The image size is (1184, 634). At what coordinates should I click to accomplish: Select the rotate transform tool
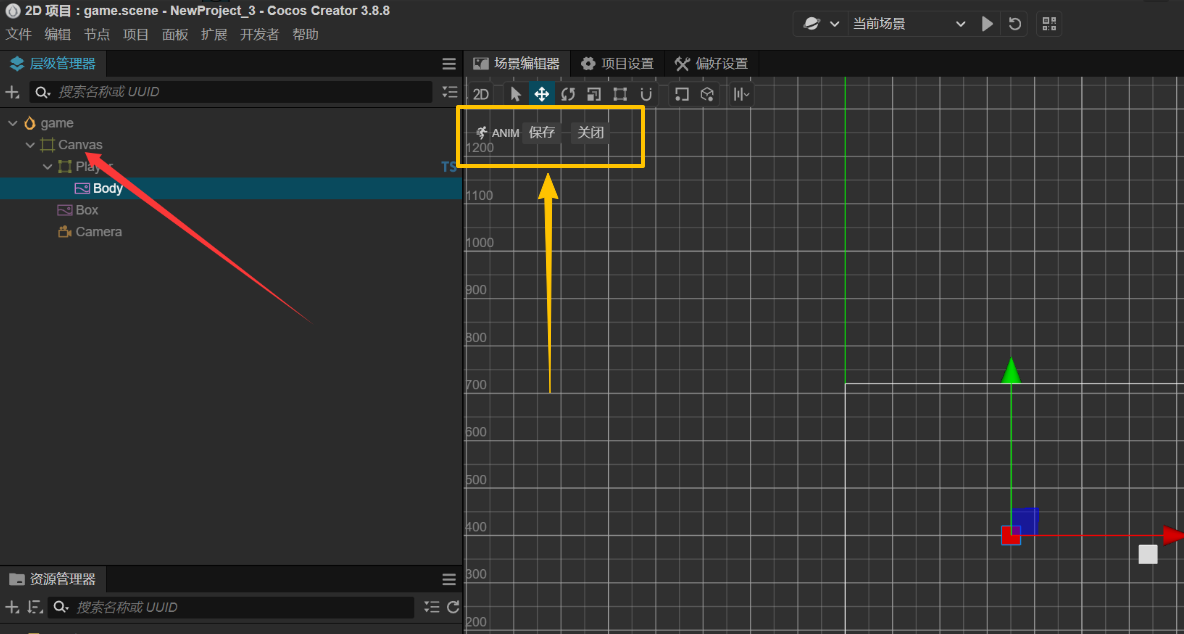point(568,94)
